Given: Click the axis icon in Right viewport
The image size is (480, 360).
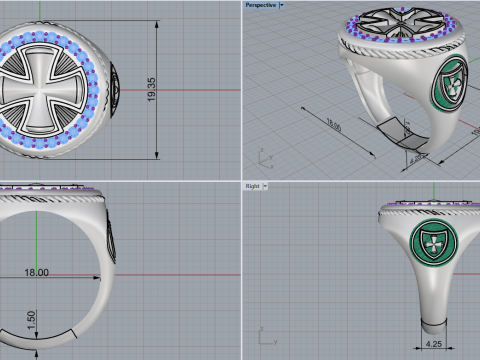Looking at the screenshot, I should tap(268, 336).
